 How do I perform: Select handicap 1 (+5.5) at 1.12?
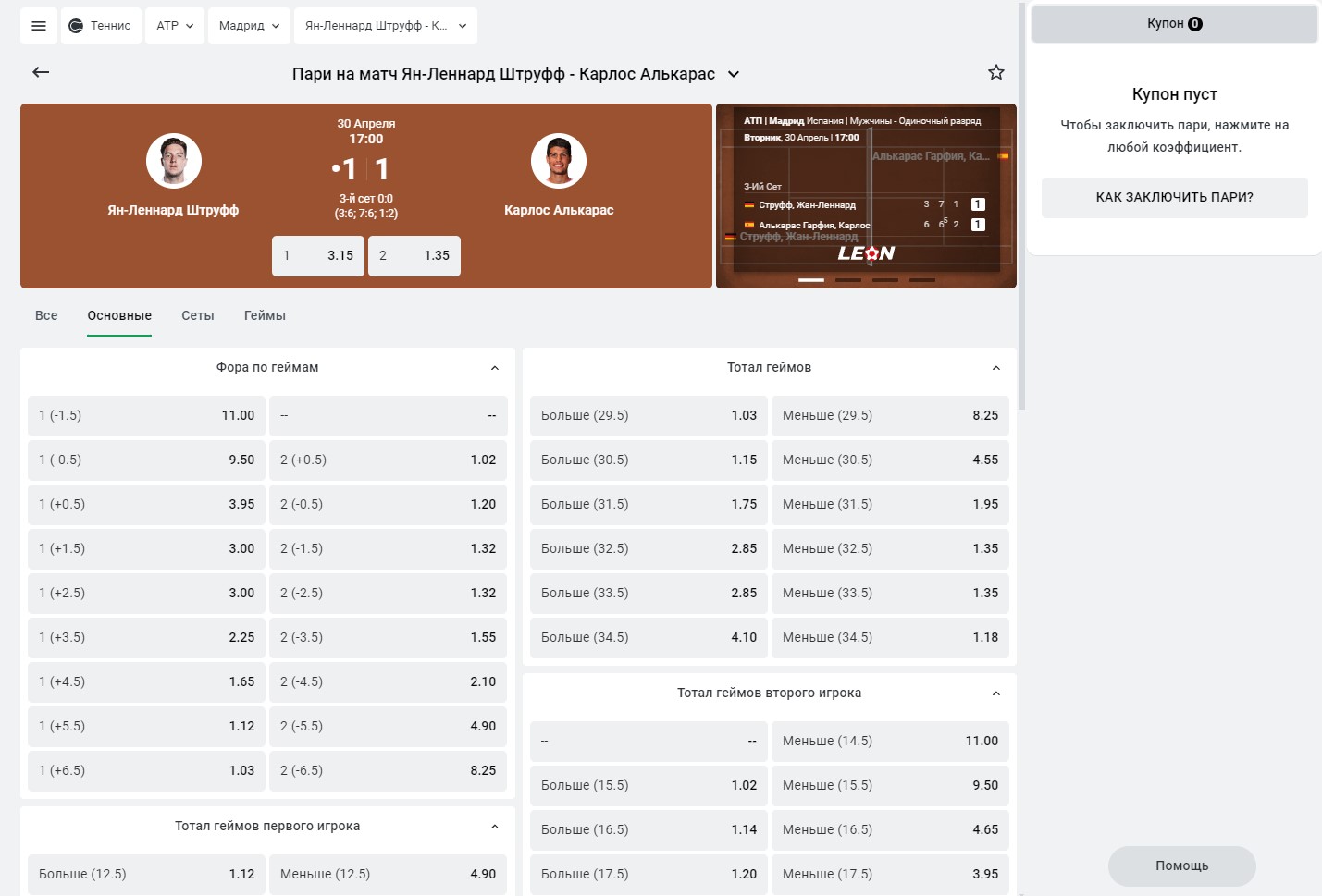click(146, 727)
